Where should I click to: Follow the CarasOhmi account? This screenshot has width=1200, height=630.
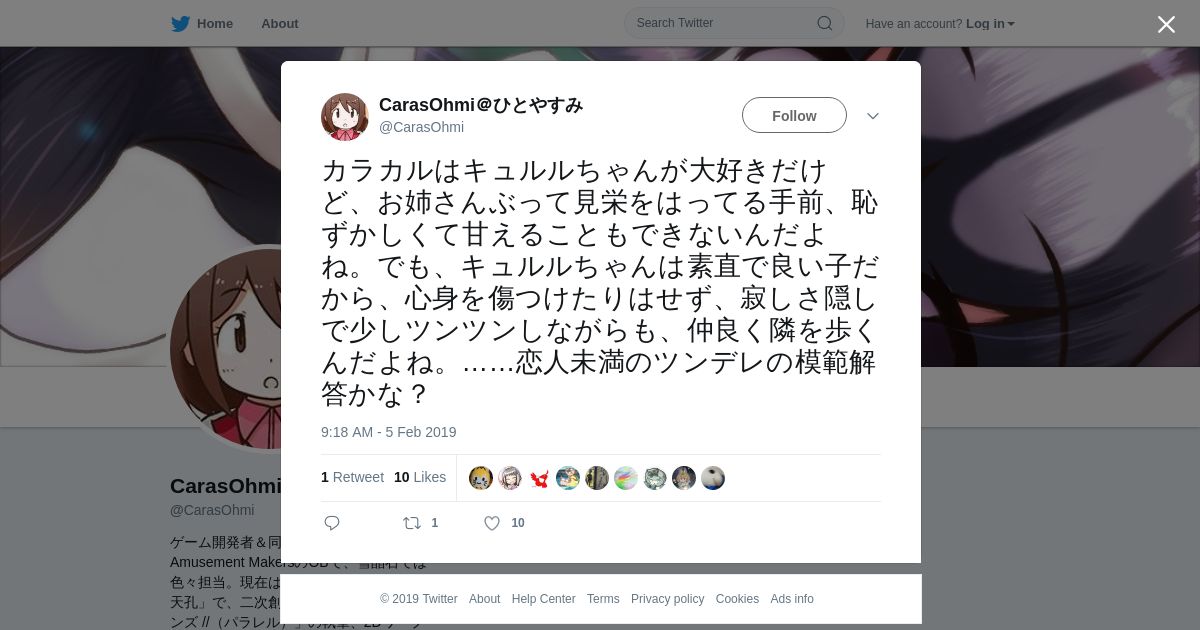coord(794,116)
